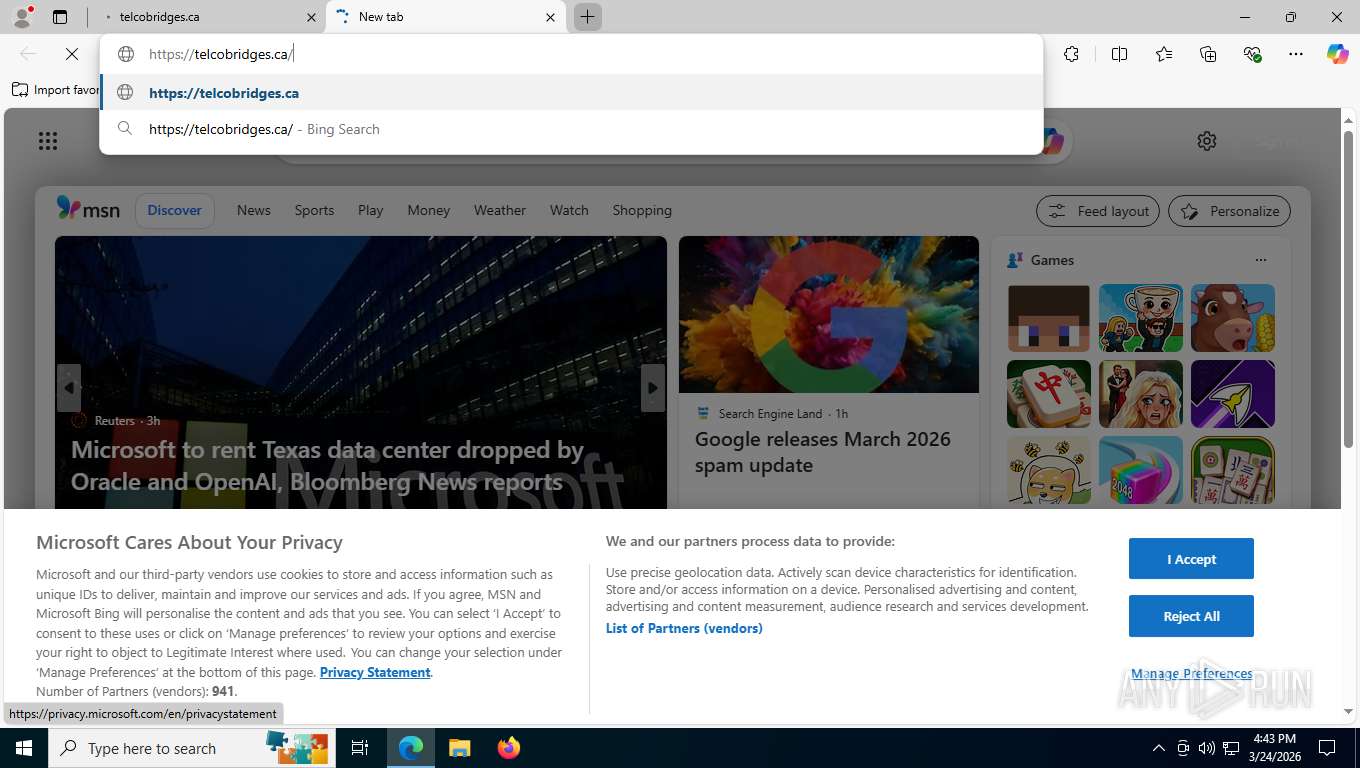This screenshot has height=768, width=1360.
Task: Open the Favorites icon
Action: pyautogui.click(x=1164, y=54)
